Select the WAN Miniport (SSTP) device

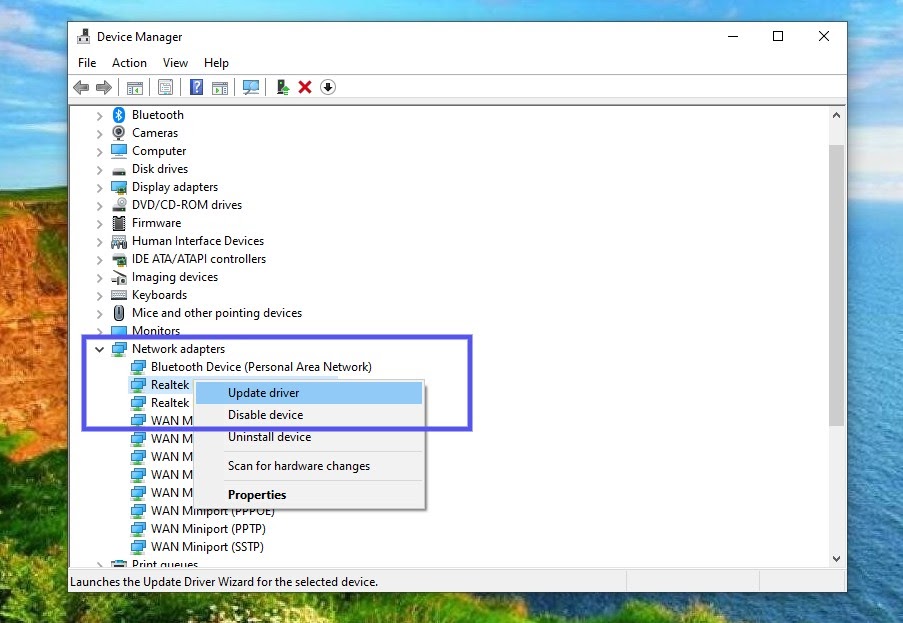(x=210, y=546)
